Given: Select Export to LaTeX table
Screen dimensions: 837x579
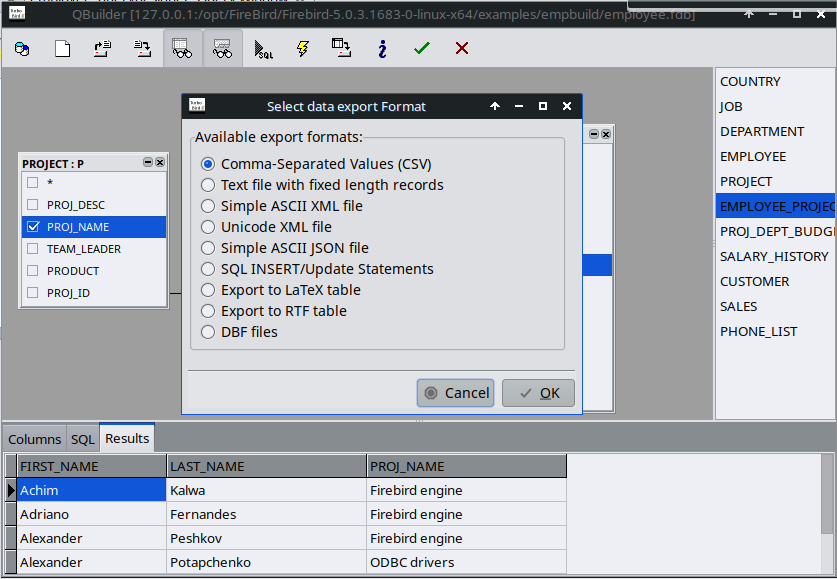Looking at the screenshot, I should tap(281, 290).
